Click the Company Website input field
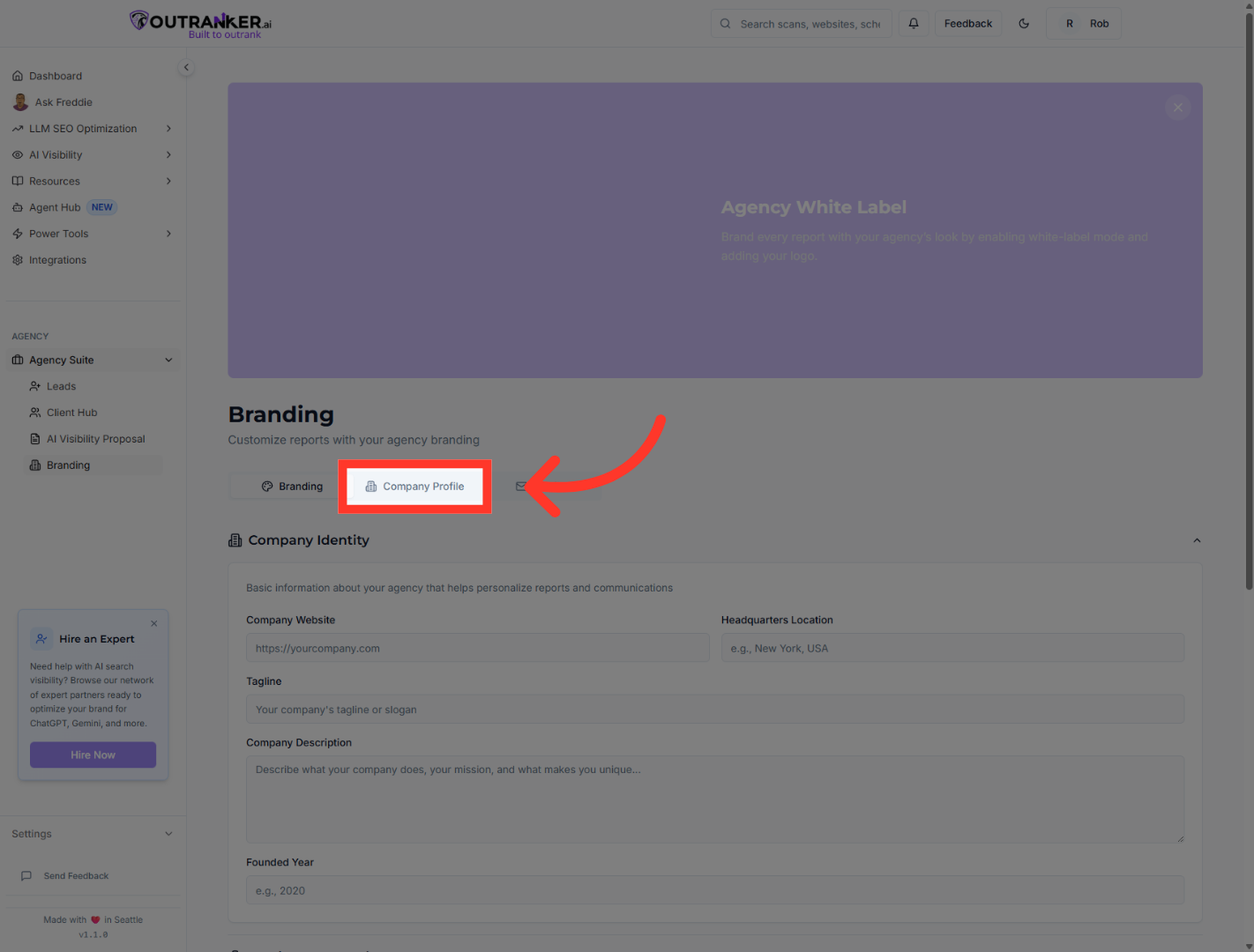The width and height of the screenshot is (1254, 952). click(477, 647)
